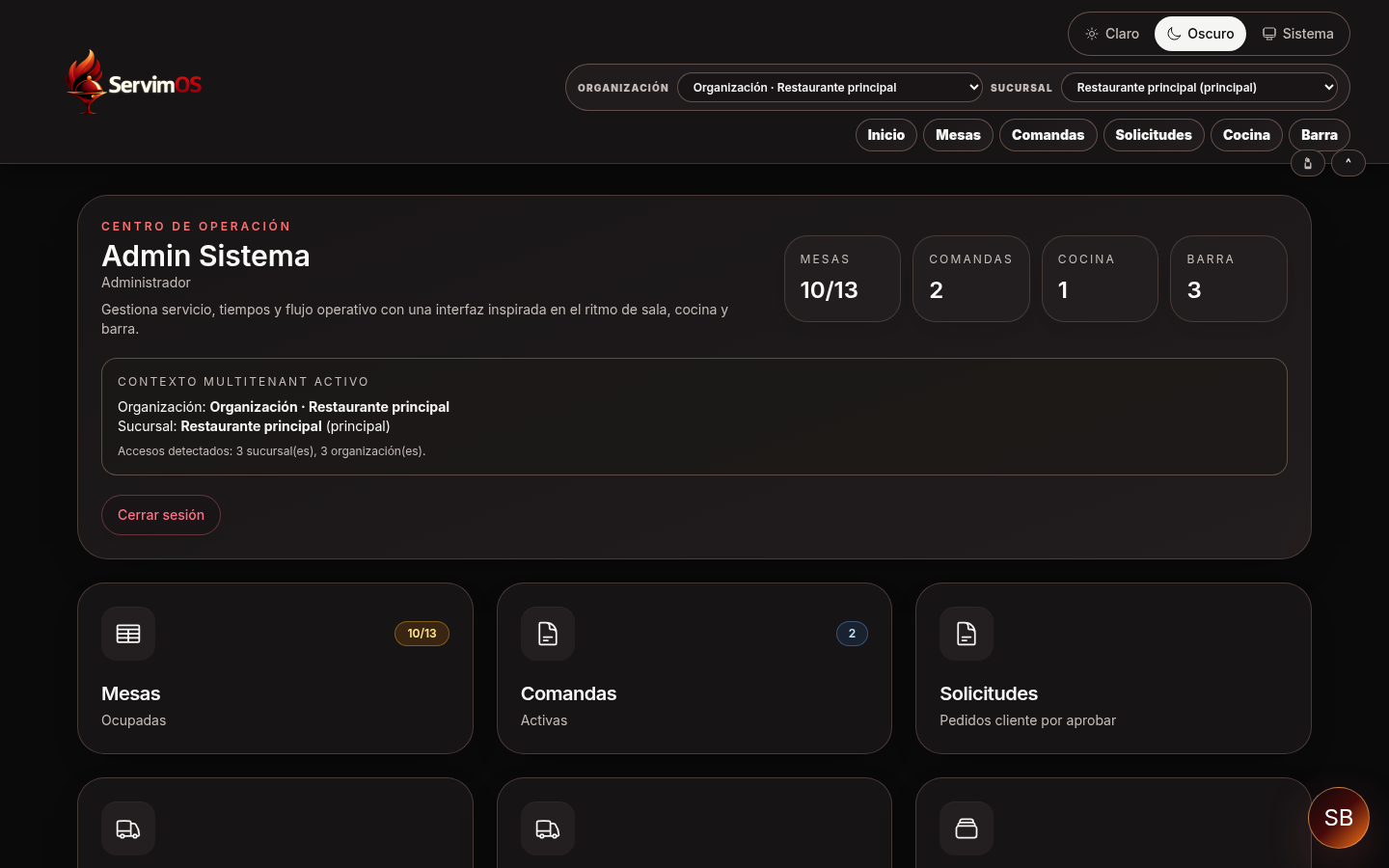Click the Solicitudes card document icon
The image size is (1389, 868).
click(967, 634)
